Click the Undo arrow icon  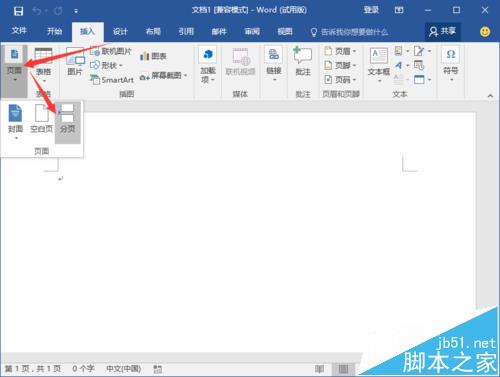[x=37, y=11]
